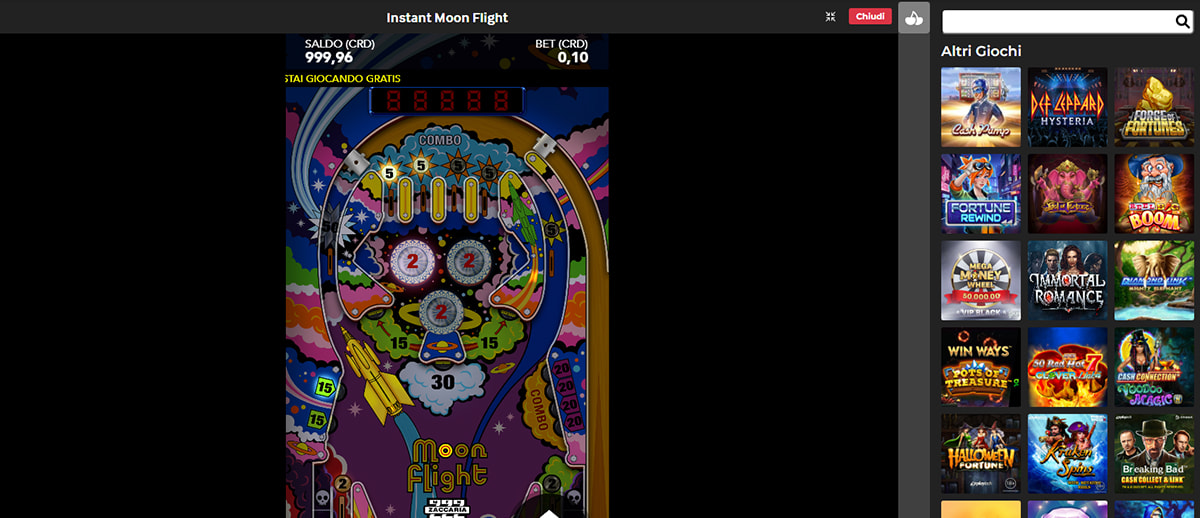This screenshot has height=518, width=1200.
Task: Open the 50 Red Hot 7 Clover game
Action: click(x=1068, y=367)
